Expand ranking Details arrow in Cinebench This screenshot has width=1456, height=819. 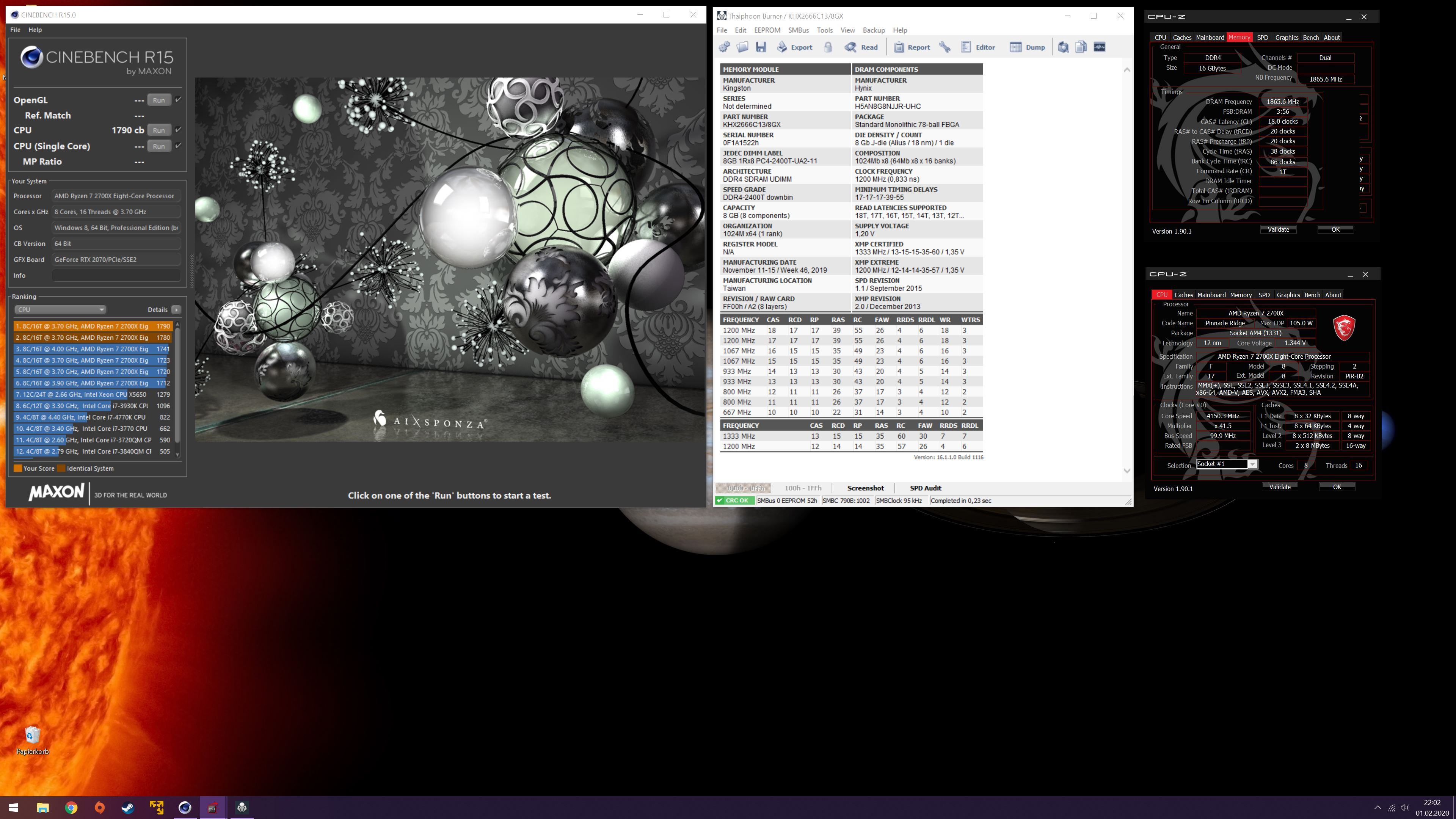click(x=176, y=310)
